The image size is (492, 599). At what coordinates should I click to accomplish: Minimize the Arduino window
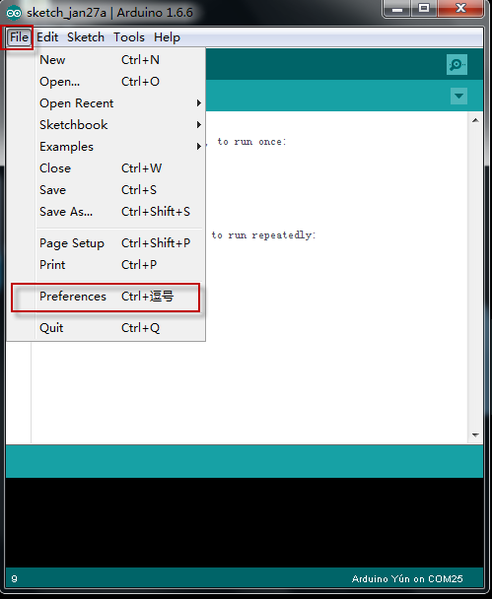pyautogui.click(x=397, y=9)
